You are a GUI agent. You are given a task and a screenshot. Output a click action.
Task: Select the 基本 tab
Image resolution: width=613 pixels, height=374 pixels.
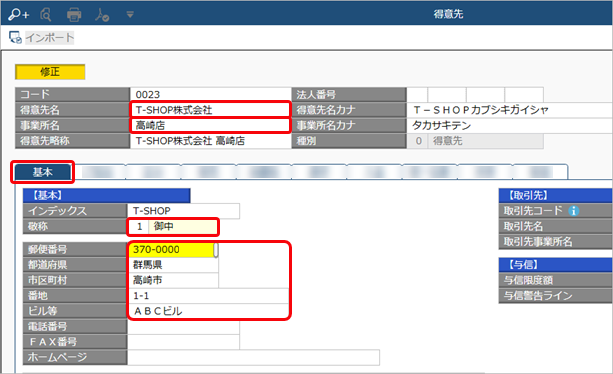pyautogui.click(x=43, y=172)
